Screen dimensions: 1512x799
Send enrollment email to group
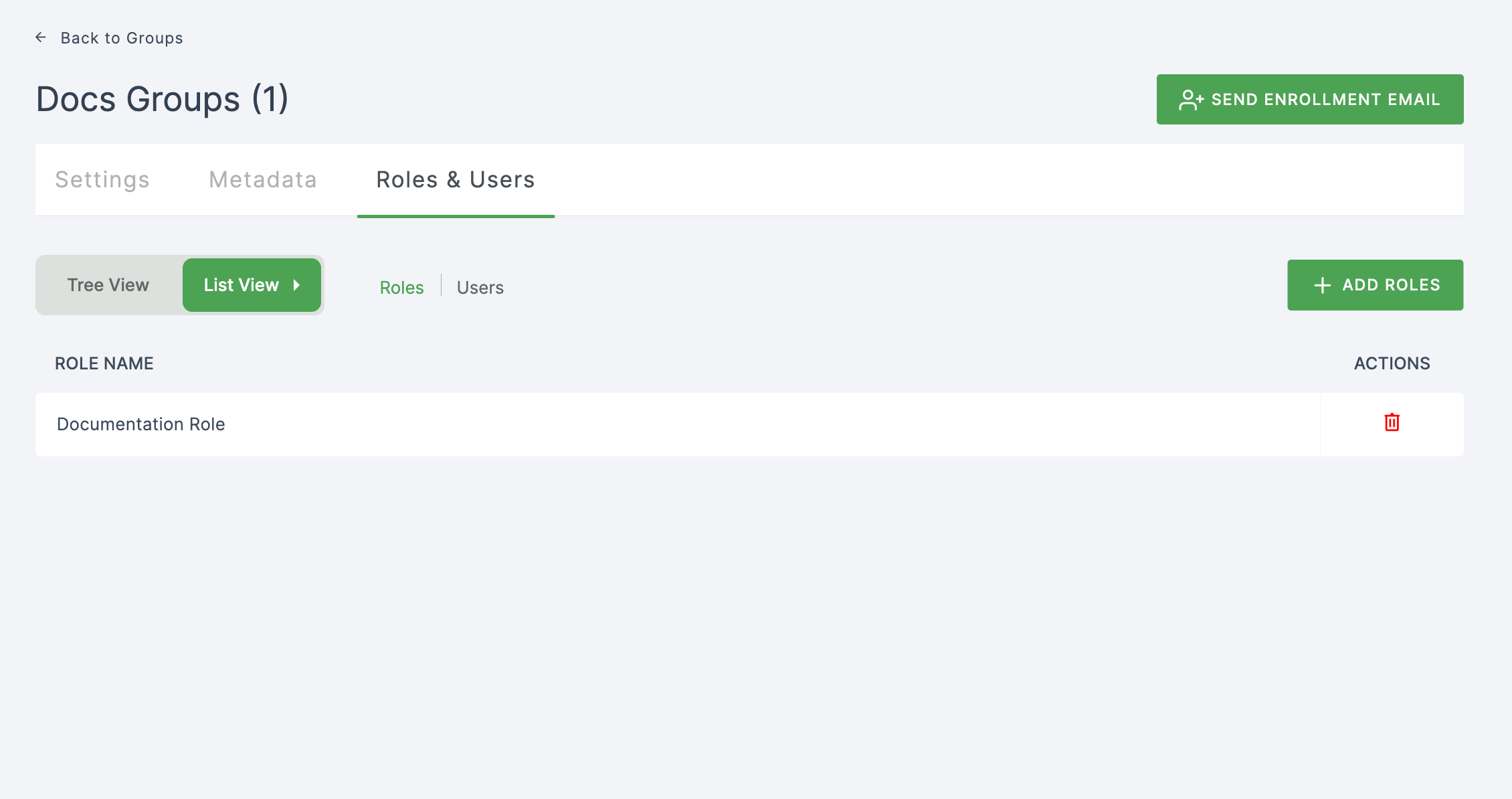(x=1309, y=99)
